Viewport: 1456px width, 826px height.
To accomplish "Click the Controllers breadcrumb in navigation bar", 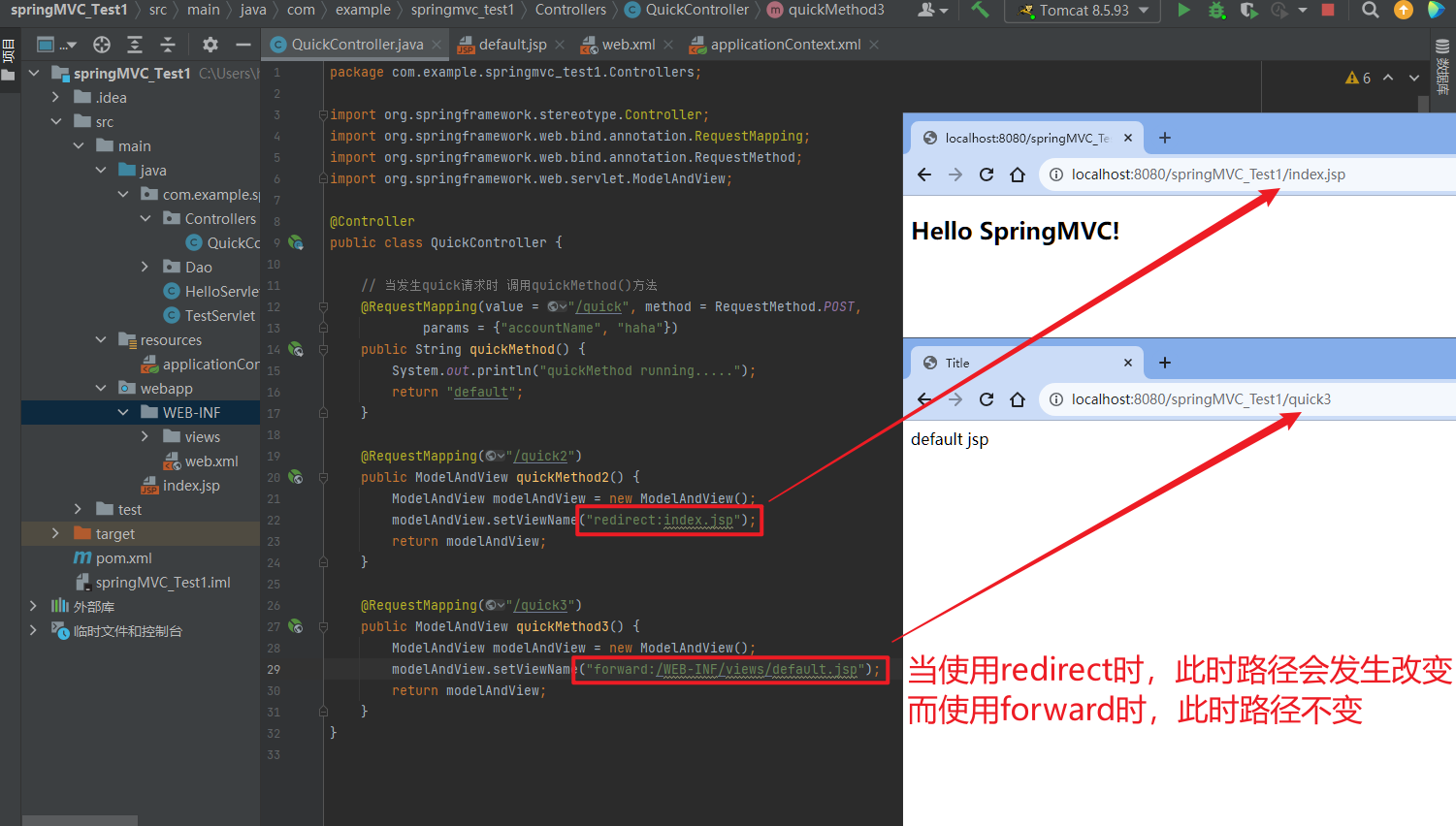I will click(x=570, y=10).
